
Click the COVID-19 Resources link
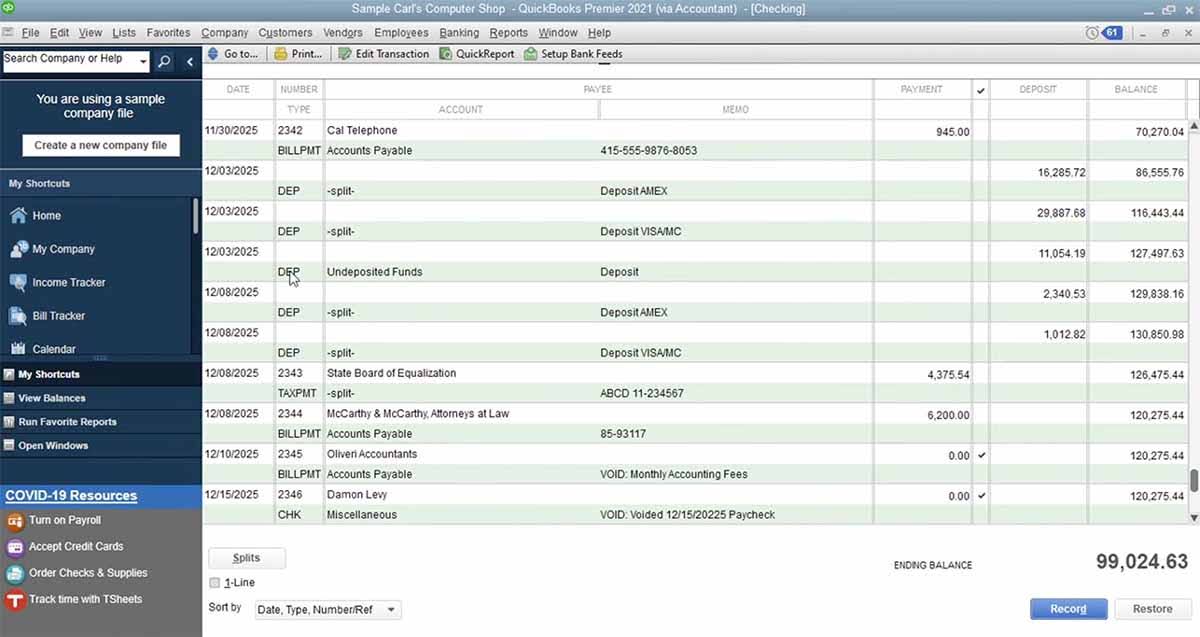(70, 495)
